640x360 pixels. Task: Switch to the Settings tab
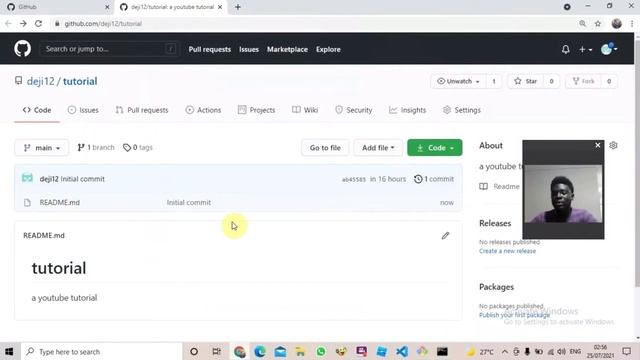[462, 110]
